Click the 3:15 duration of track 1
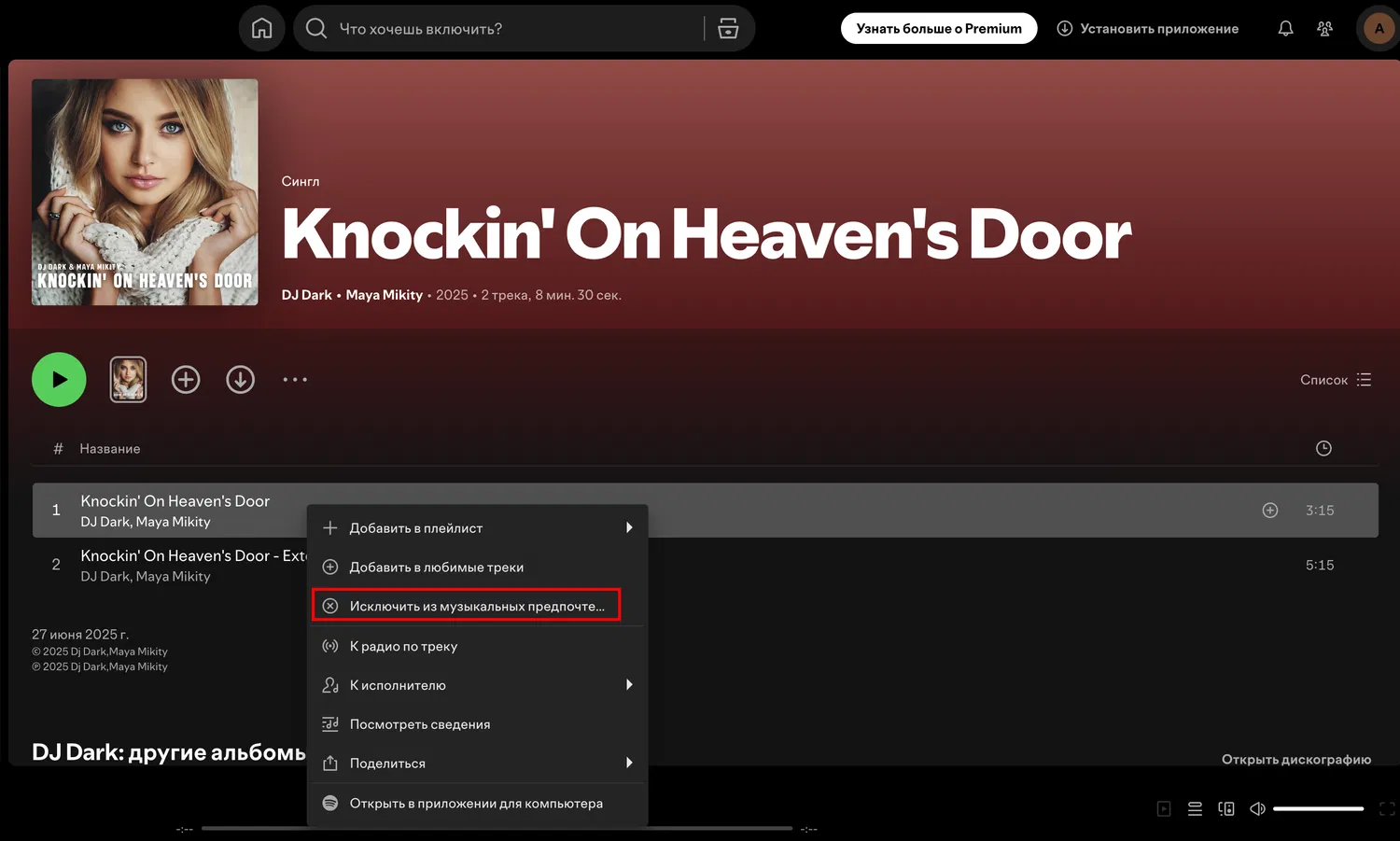This screenshot has height=841, width=1400. tap(1320, 511)
